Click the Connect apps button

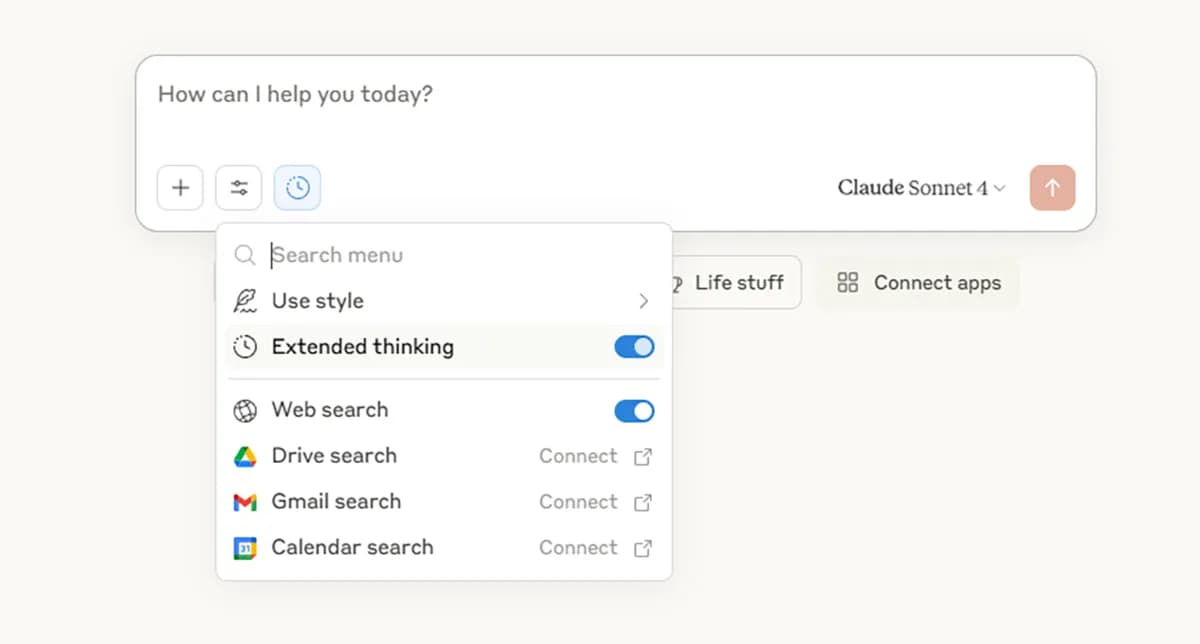[918, 283]
